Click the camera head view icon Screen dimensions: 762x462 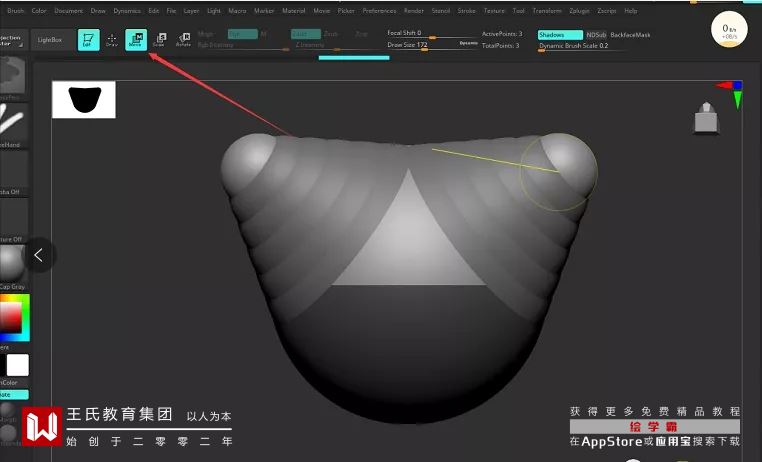[x=706, y=117]
